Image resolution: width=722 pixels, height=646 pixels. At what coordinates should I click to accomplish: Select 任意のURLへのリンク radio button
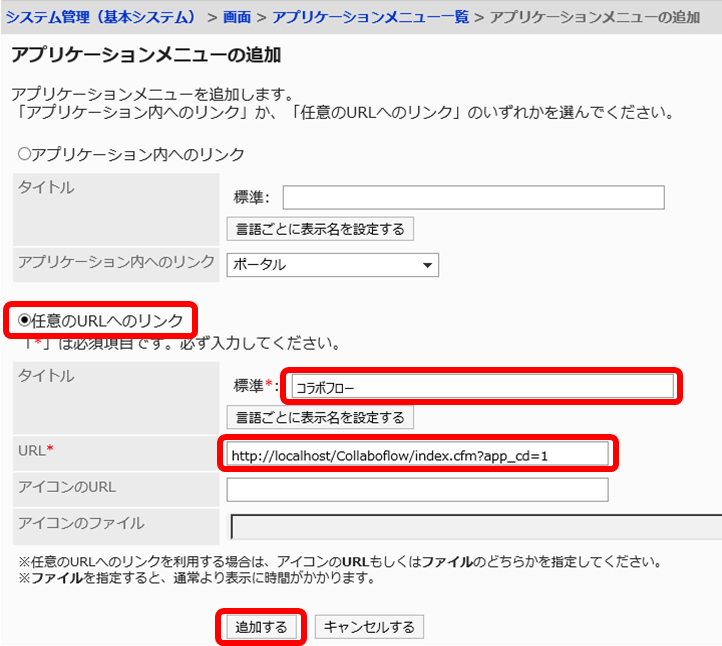point(24,320)
